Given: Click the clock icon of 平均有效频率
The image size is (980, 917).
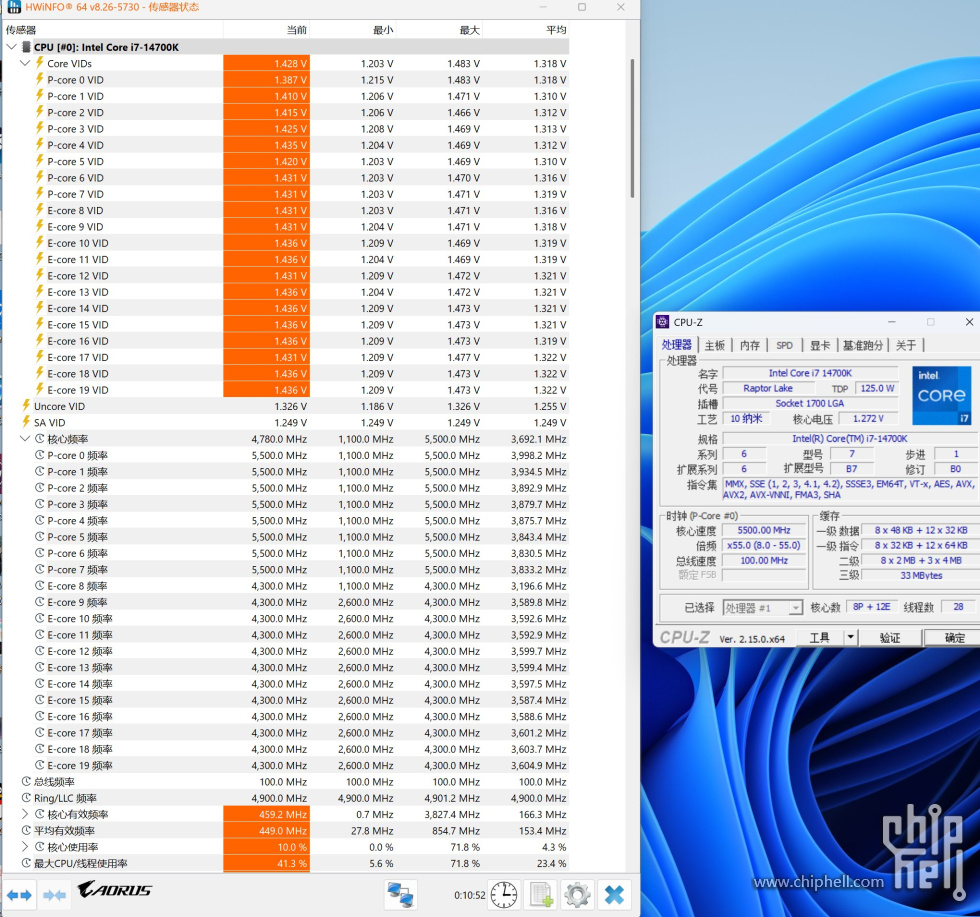Looking at the screenshot, I should 26,830.
